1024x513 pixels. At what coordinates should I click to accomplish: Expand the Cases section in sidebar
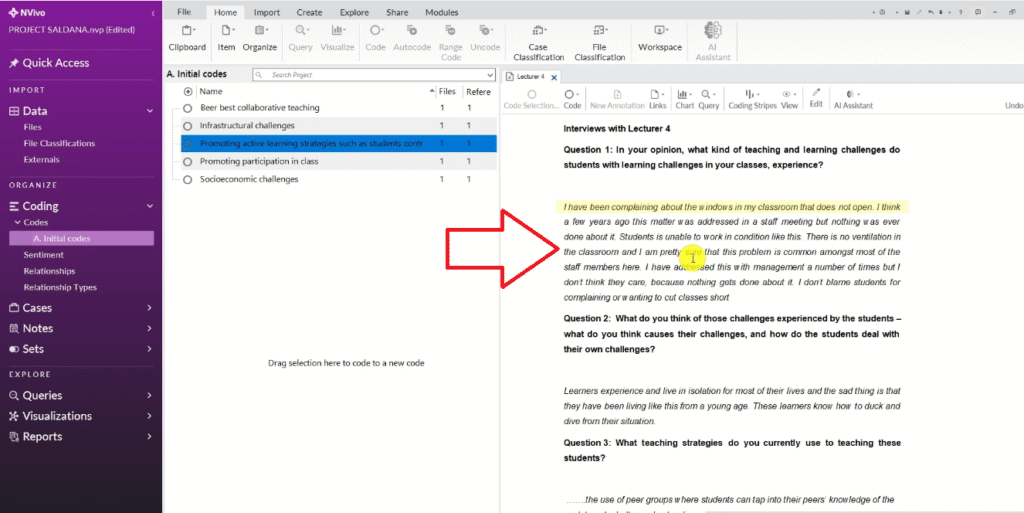coord(149,308)
